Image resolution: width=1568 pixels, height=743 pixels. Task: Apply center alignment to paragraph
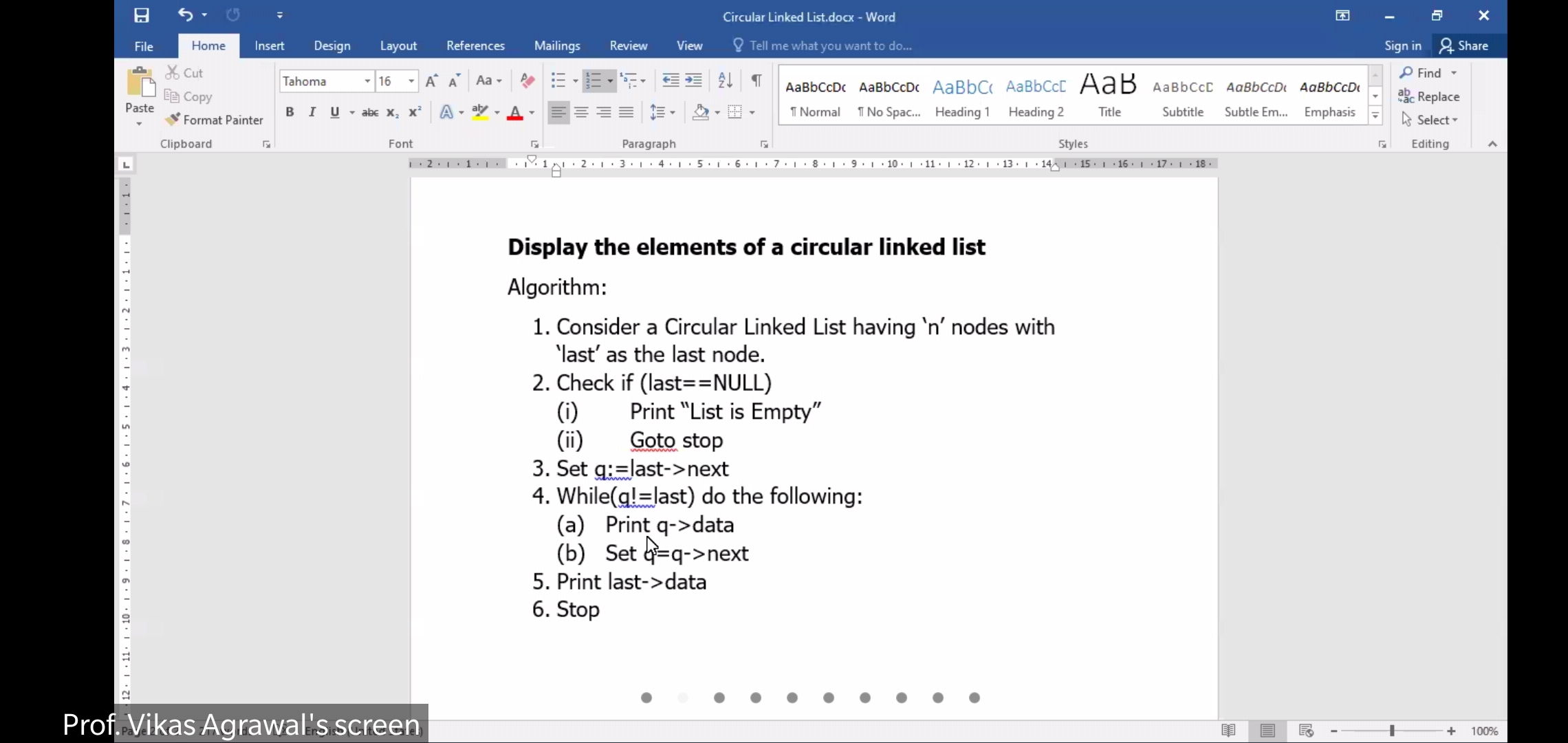(581, 112)
